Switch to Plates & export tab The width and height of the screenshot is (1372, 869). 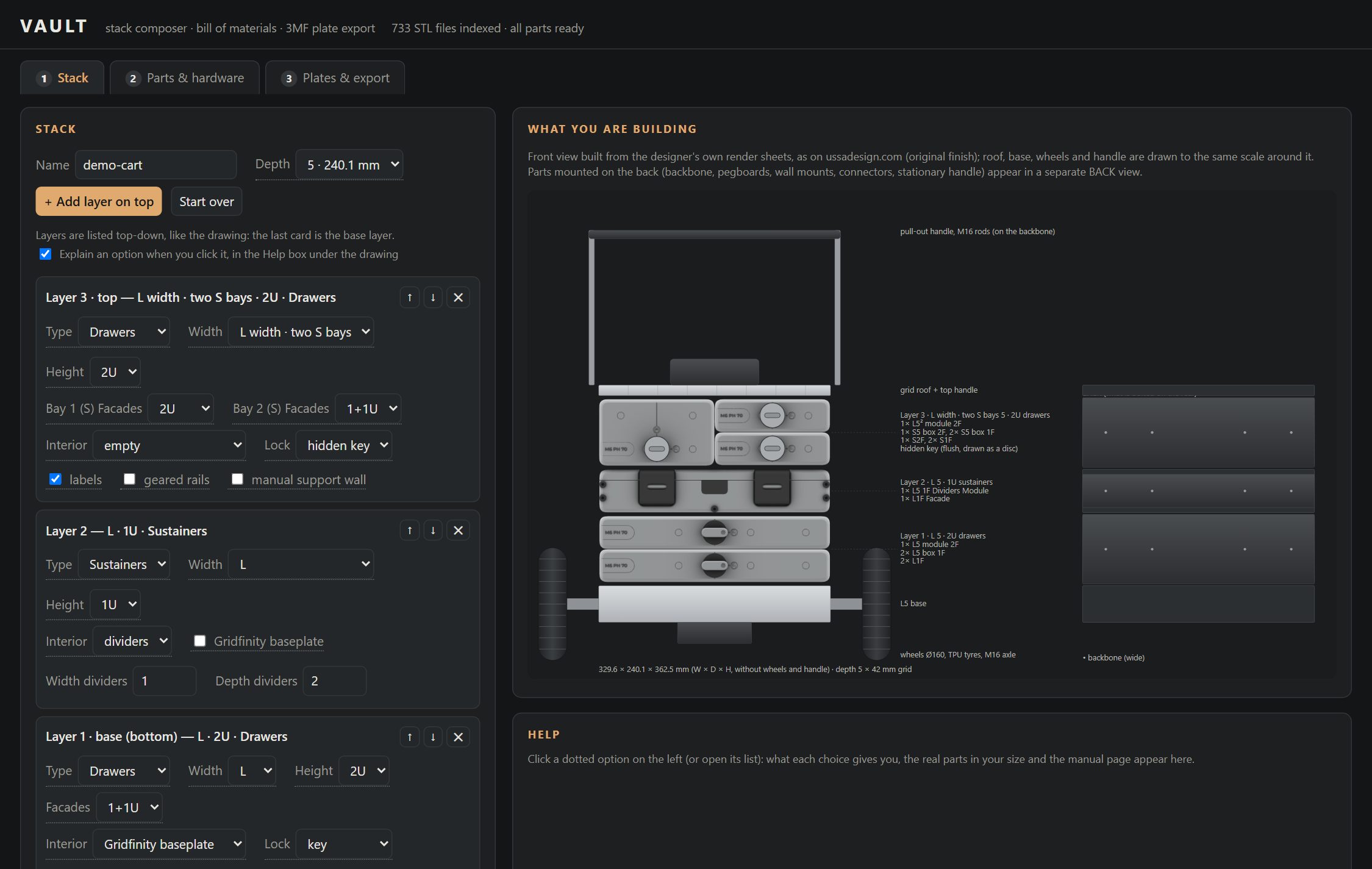pyautogui.click(x=335, y=78)
